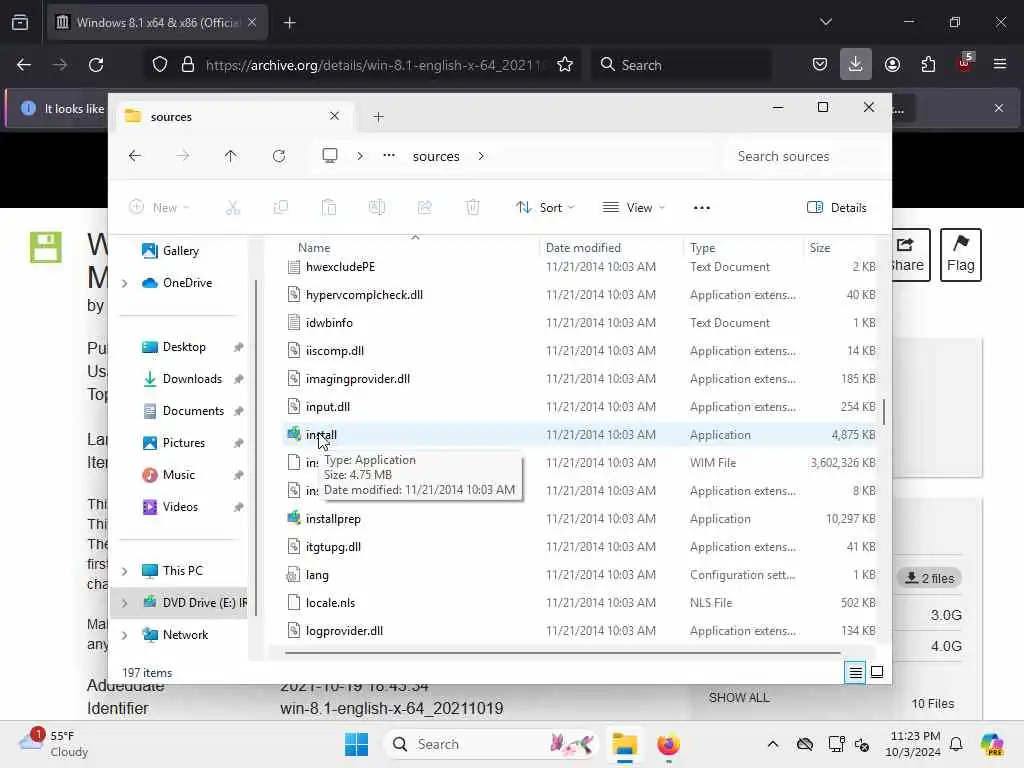Select hypervcomplcheck.dll file
The height and width of the screenshot is (768, 1024).
581,295
